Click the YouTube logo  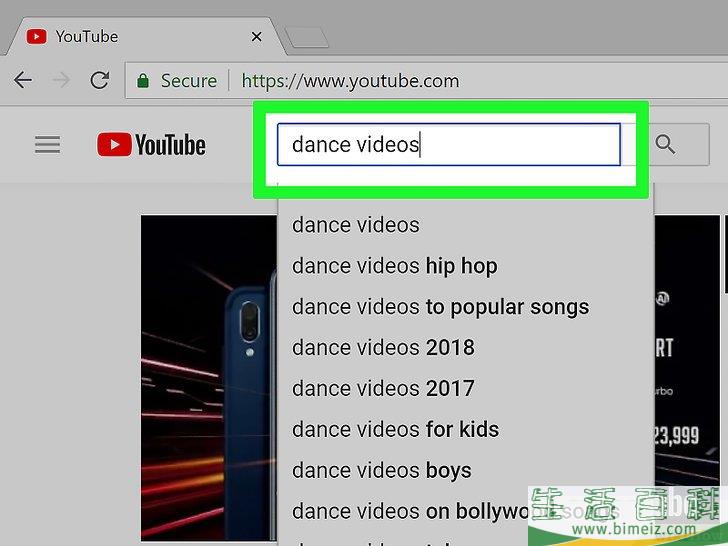(151, 144)
